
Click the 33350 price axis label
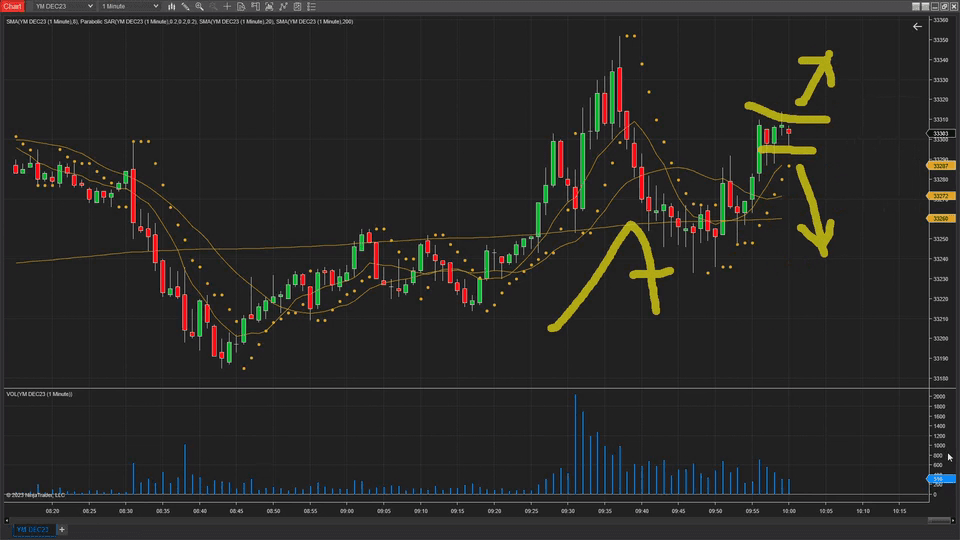click(940, 40)
